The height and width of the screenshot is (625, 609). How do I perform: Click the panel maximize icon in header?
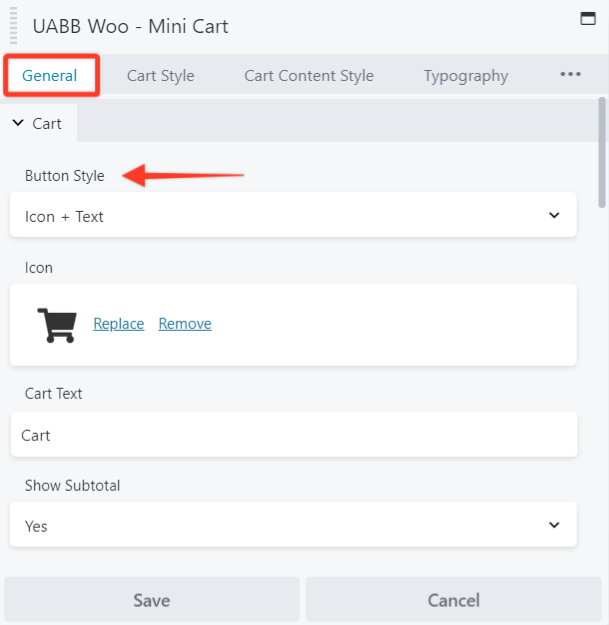tap(588, 18)
